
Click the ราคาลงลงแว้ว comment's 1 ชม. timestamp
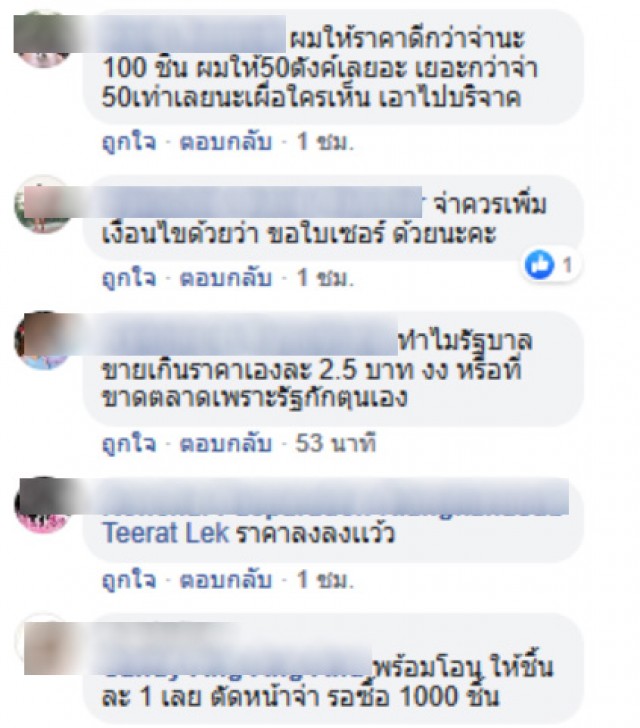click(x=326, y=580)
